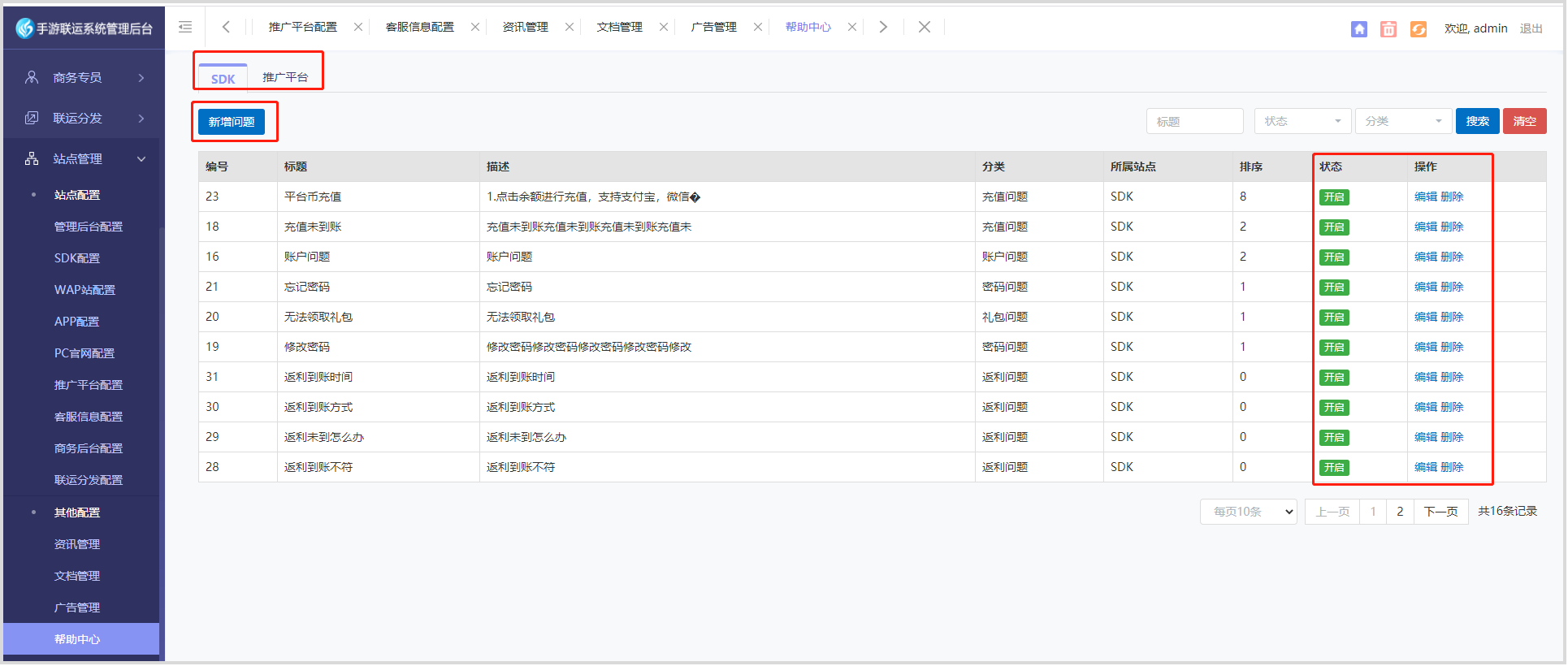Delete the 返利未到怎么办 row
Image resolution: width=1568 pixels, height=666 pixels.
click(1452, 437)
